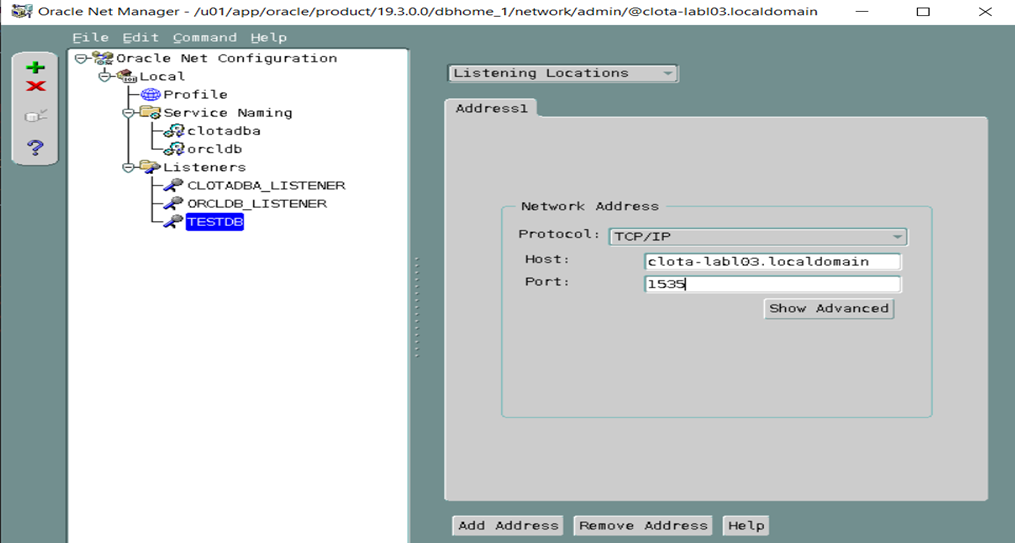Click the Host input field
Screen dimensions: 1015x543
tap(772, 261)
